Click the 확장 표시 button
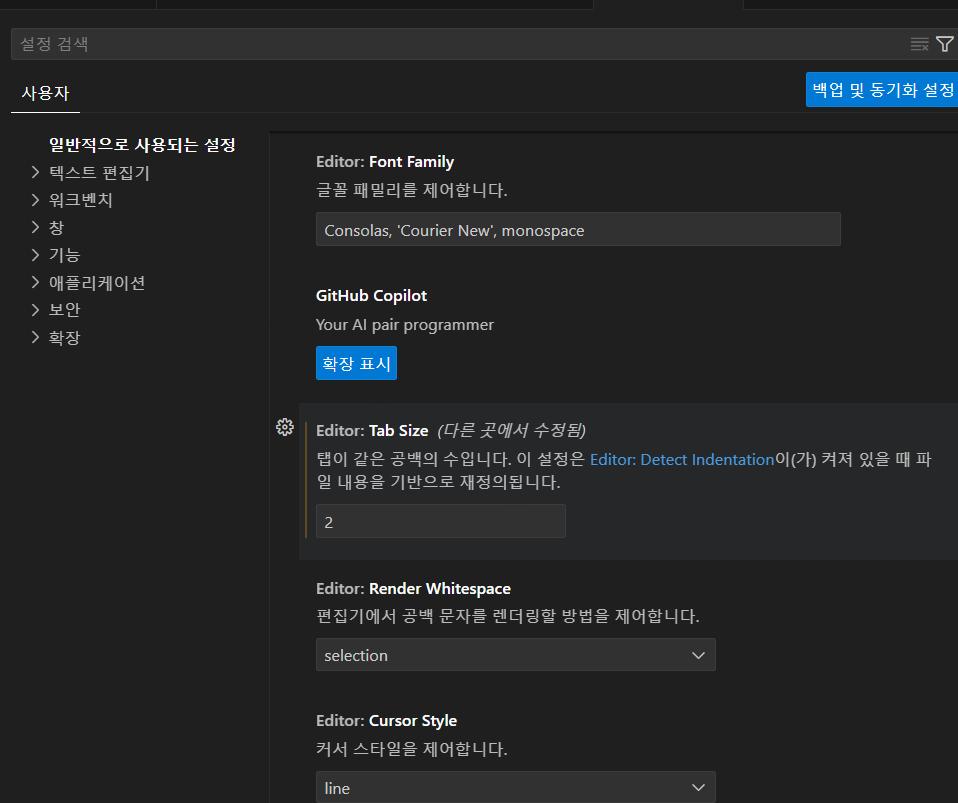958x803 pixels. tap(356, 363)
